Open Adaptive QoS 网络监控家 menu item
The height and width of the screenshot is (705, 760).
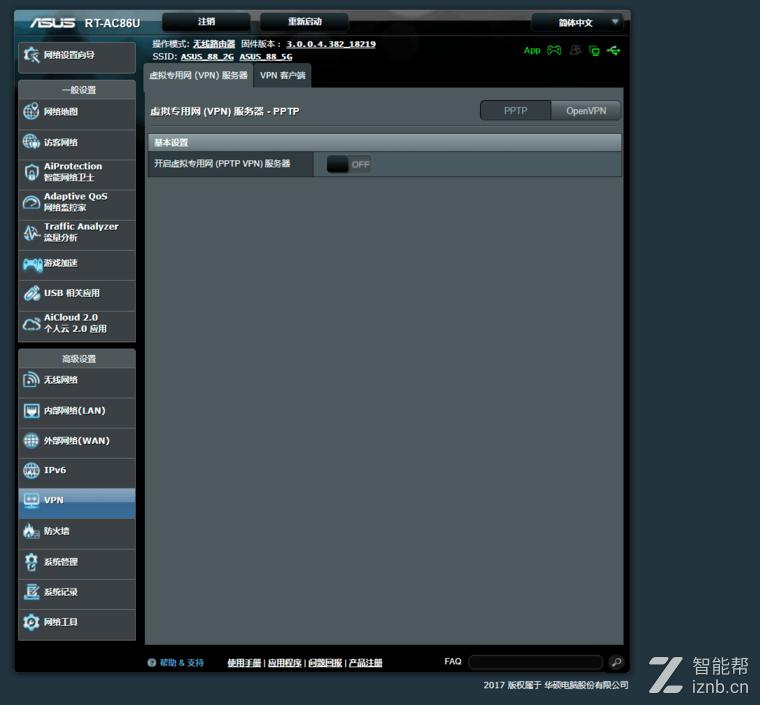pos(77,203)
